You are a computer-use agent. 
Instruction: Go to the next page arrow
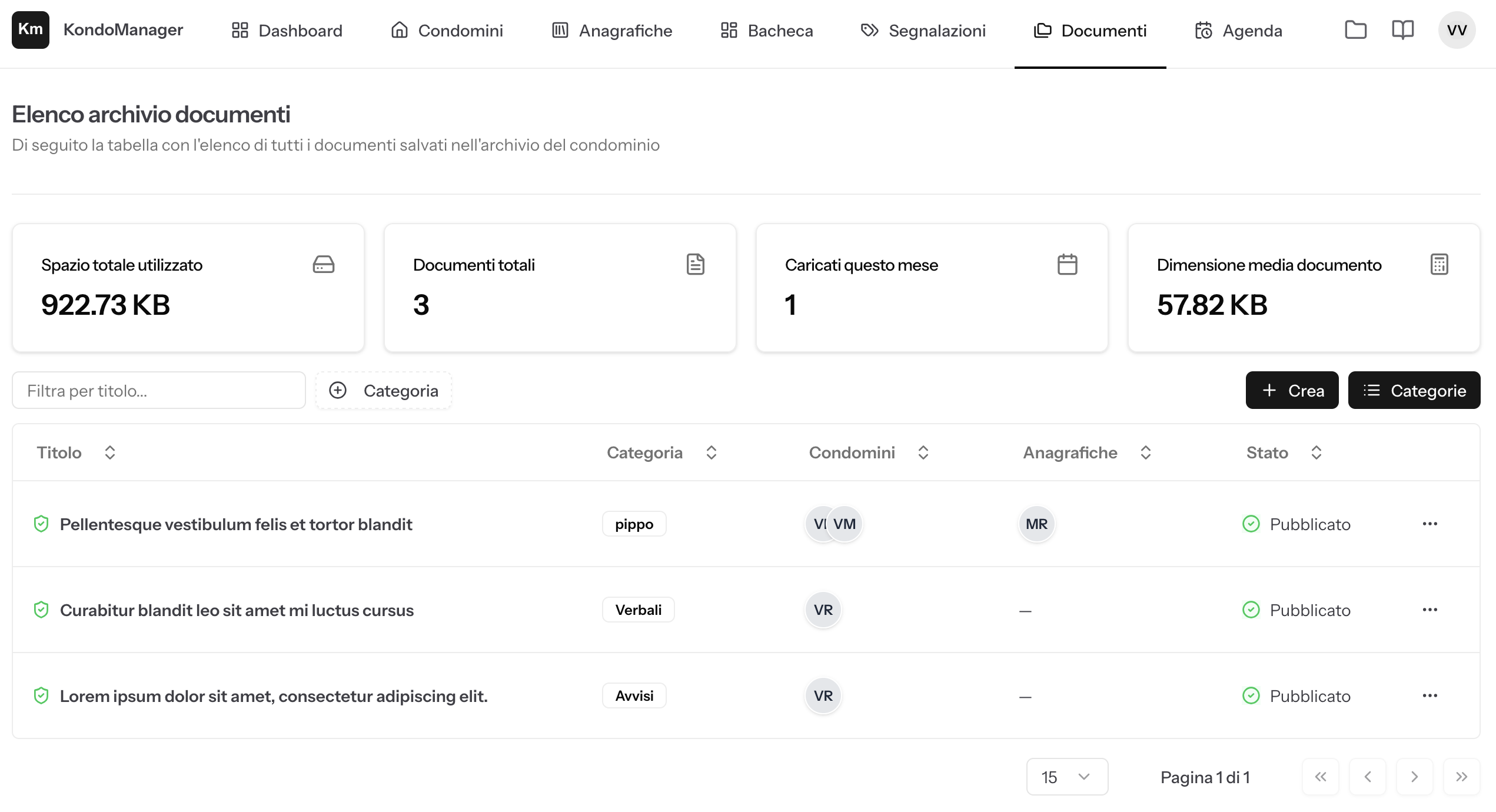pos(1414,777)
